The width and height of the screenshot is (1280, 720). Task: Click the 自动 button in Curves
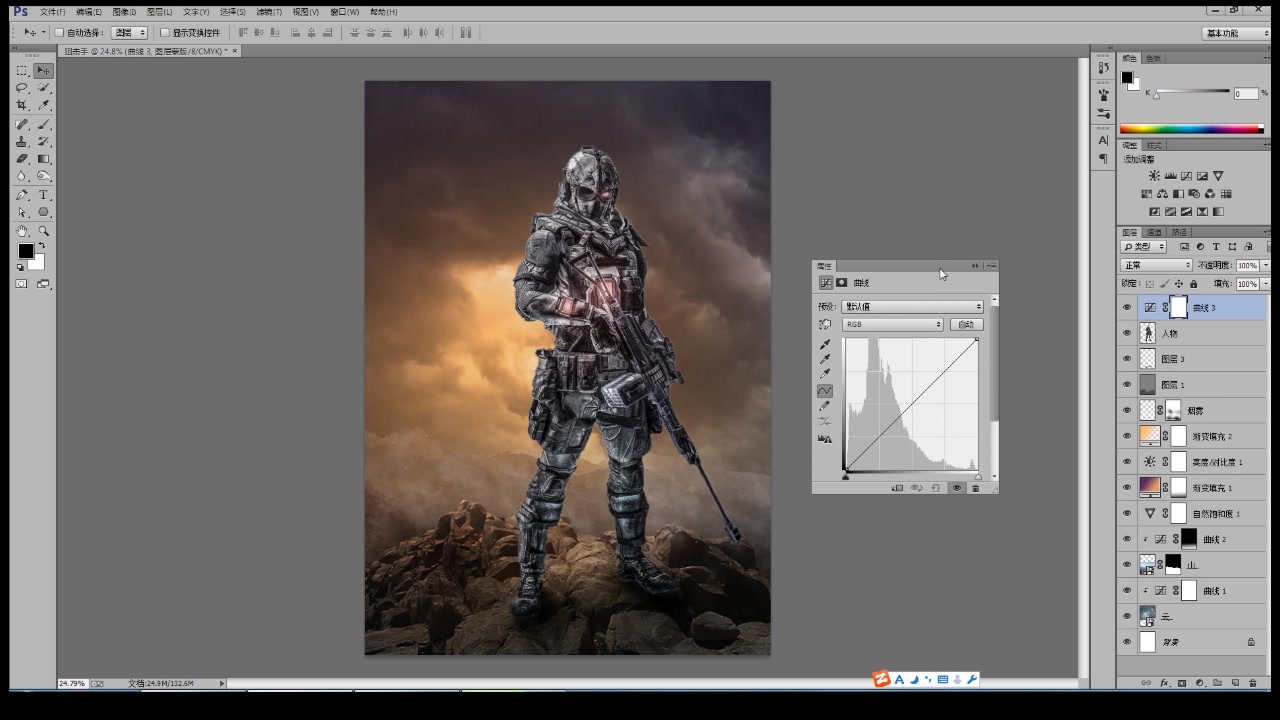(966, 325)
